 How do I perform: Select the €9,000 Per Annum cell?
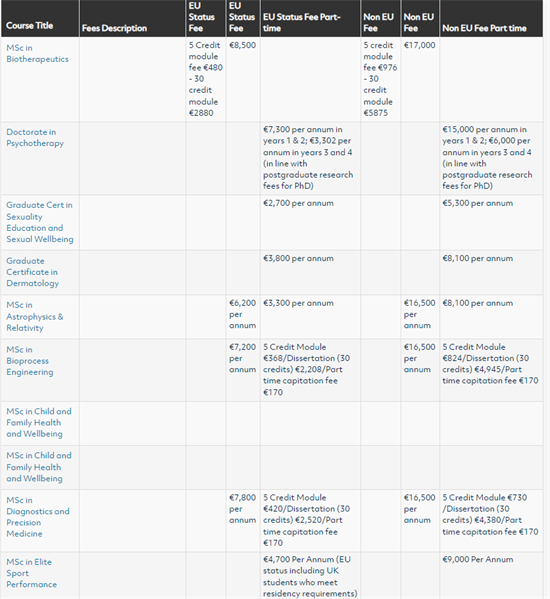click(x=478, y=559)
